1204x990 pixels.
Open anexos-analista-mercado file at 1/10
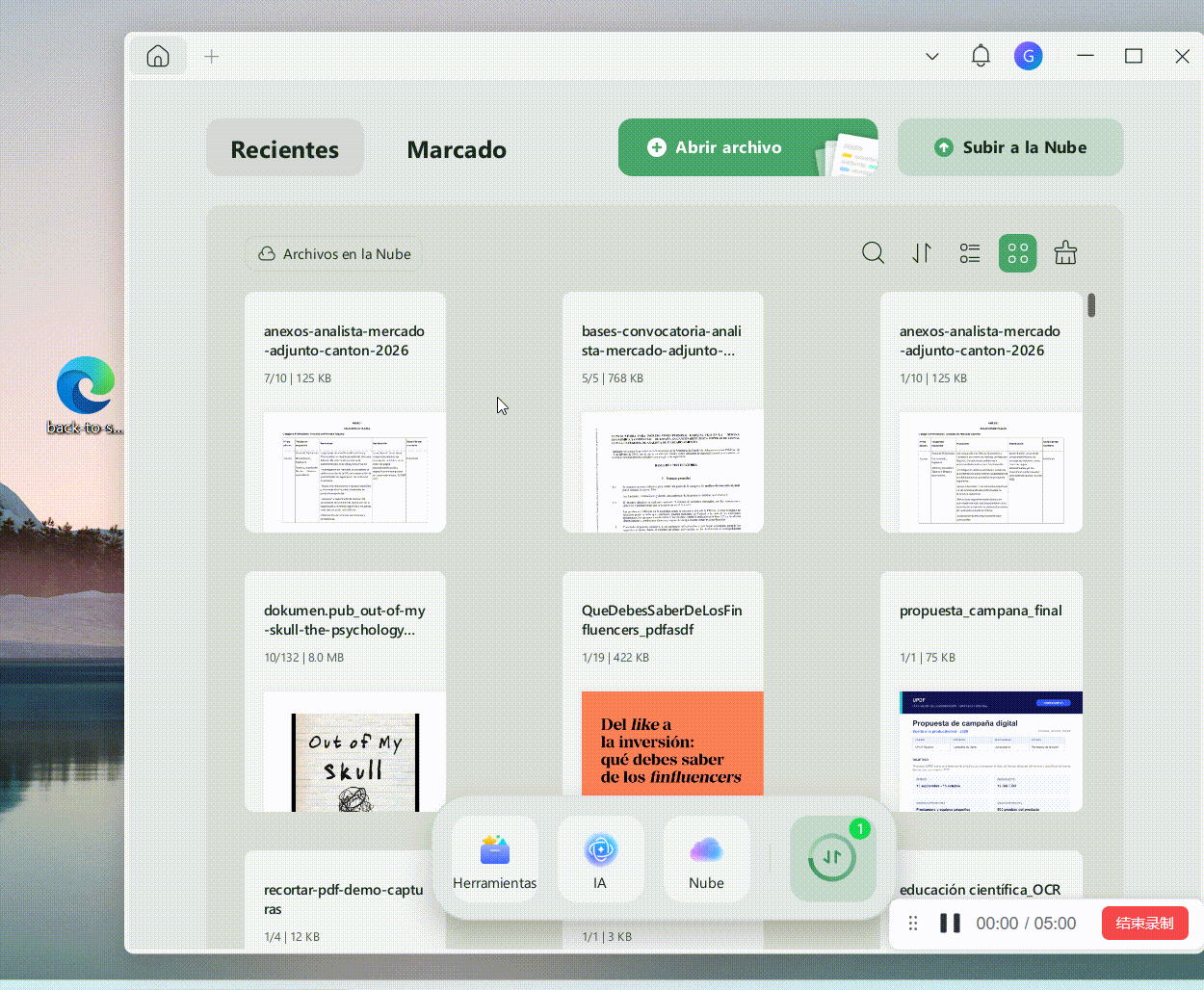tap(982, 412)
